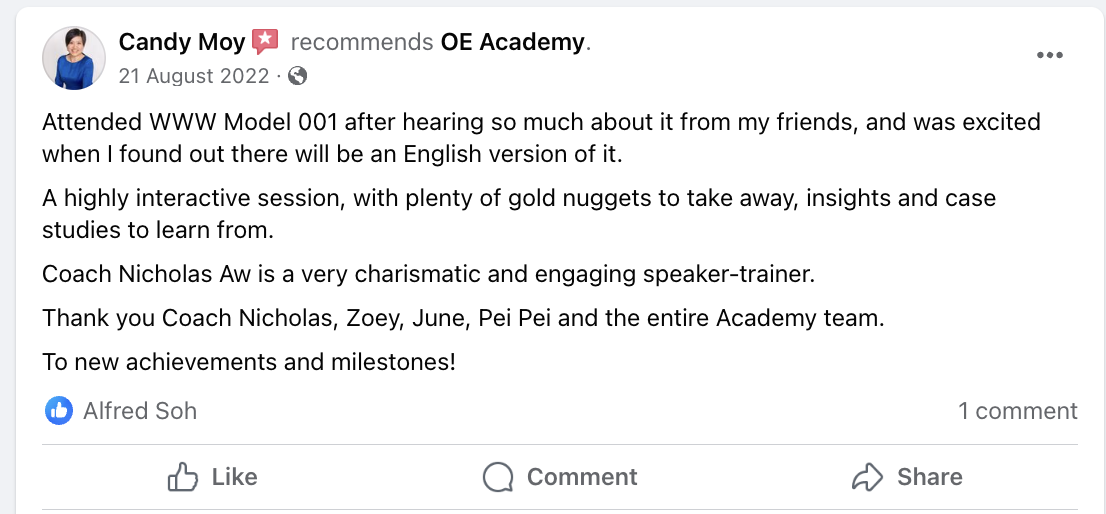The width and height of the screenshot is (1106, 514).
Task: Click the Like thumbs-up icon
Action: click(182, 477)
